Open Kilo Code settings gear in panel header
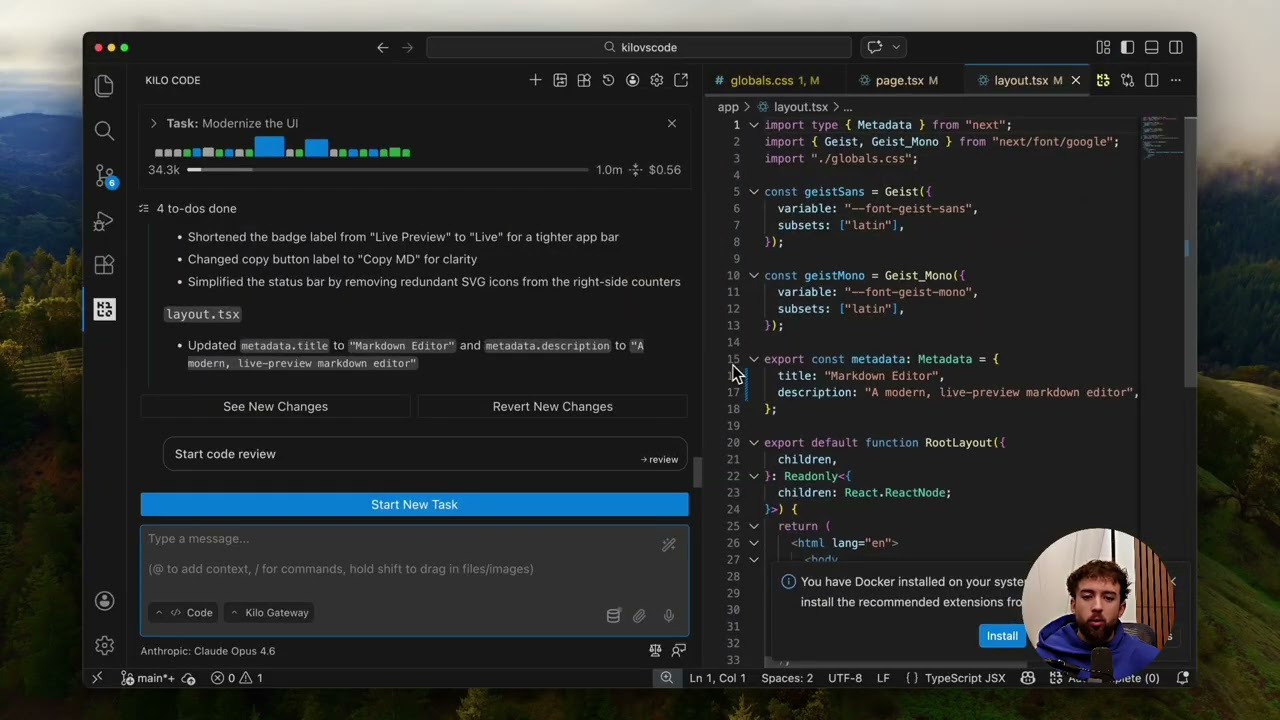Image resolution: width=1280 pixels, height=720 pixels. [656, 80]
